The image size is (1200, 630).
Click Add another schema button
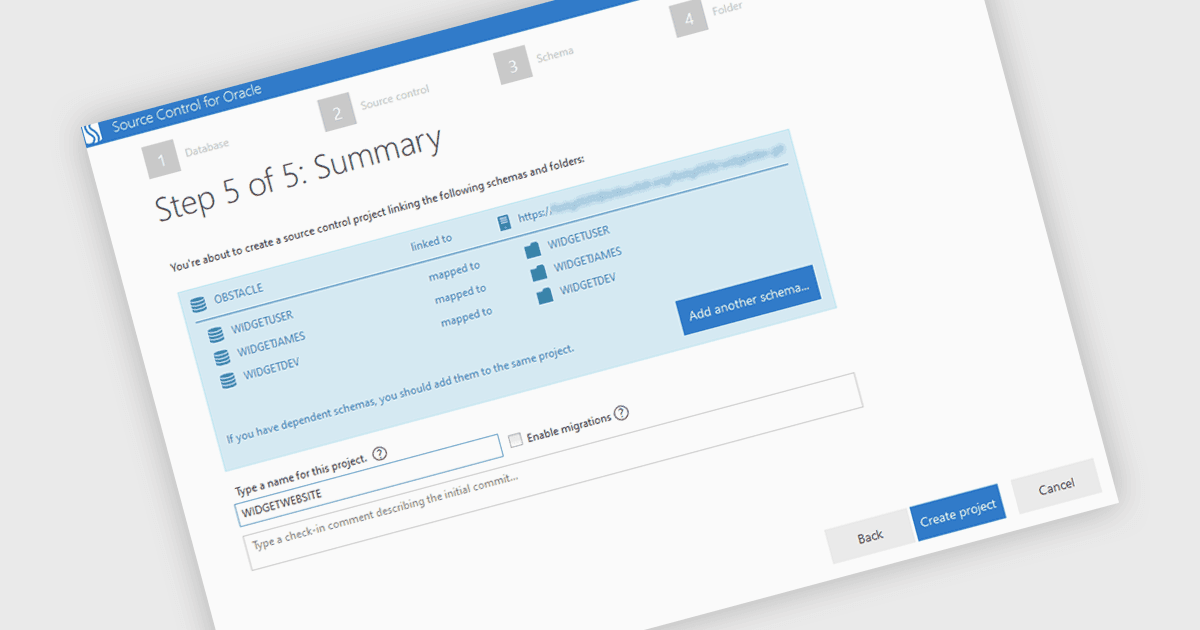pos(748,301)
